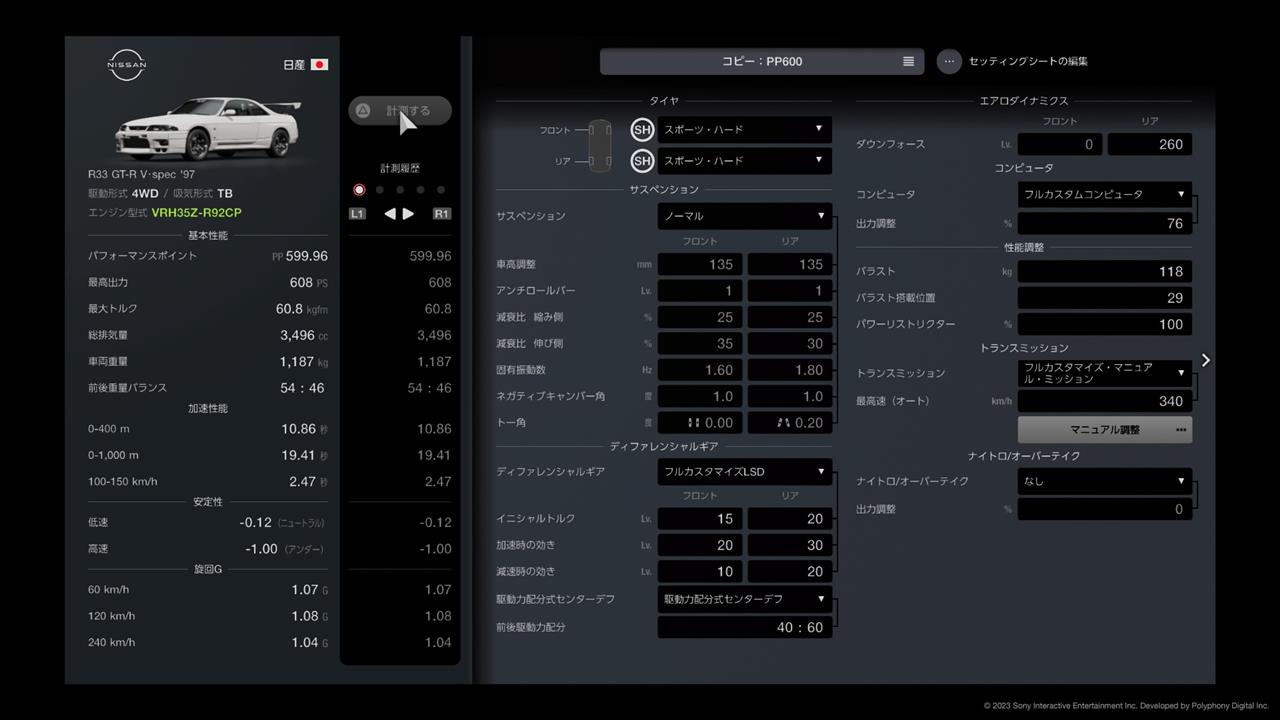Select front downforce value 0
The image size is (1280, 720).
point(1060,144)
